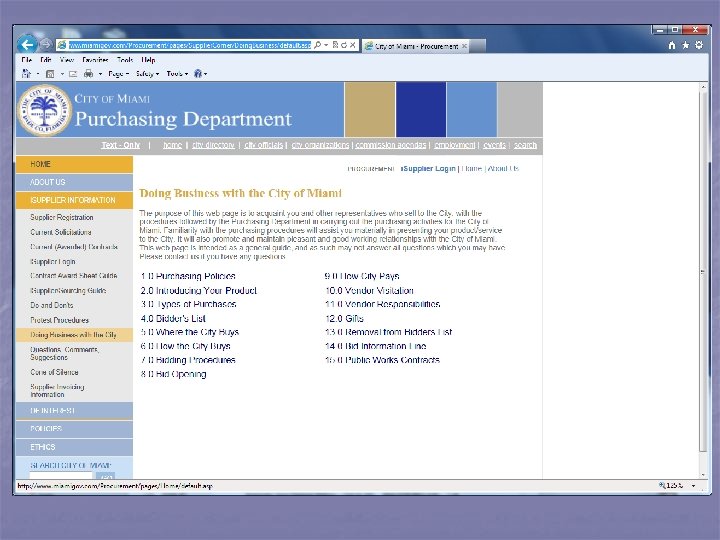Open the View menu
Screen dimensions: 720x540
67,60
